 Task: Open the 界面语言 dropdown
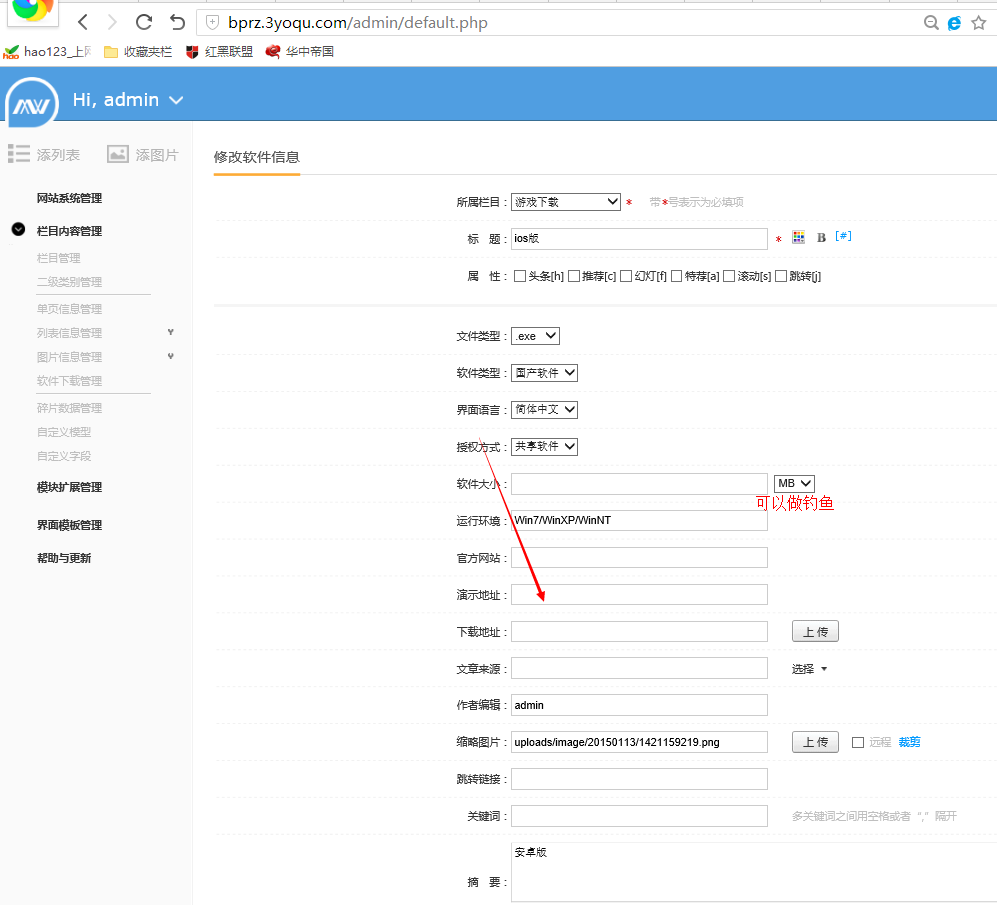(544, 410)
